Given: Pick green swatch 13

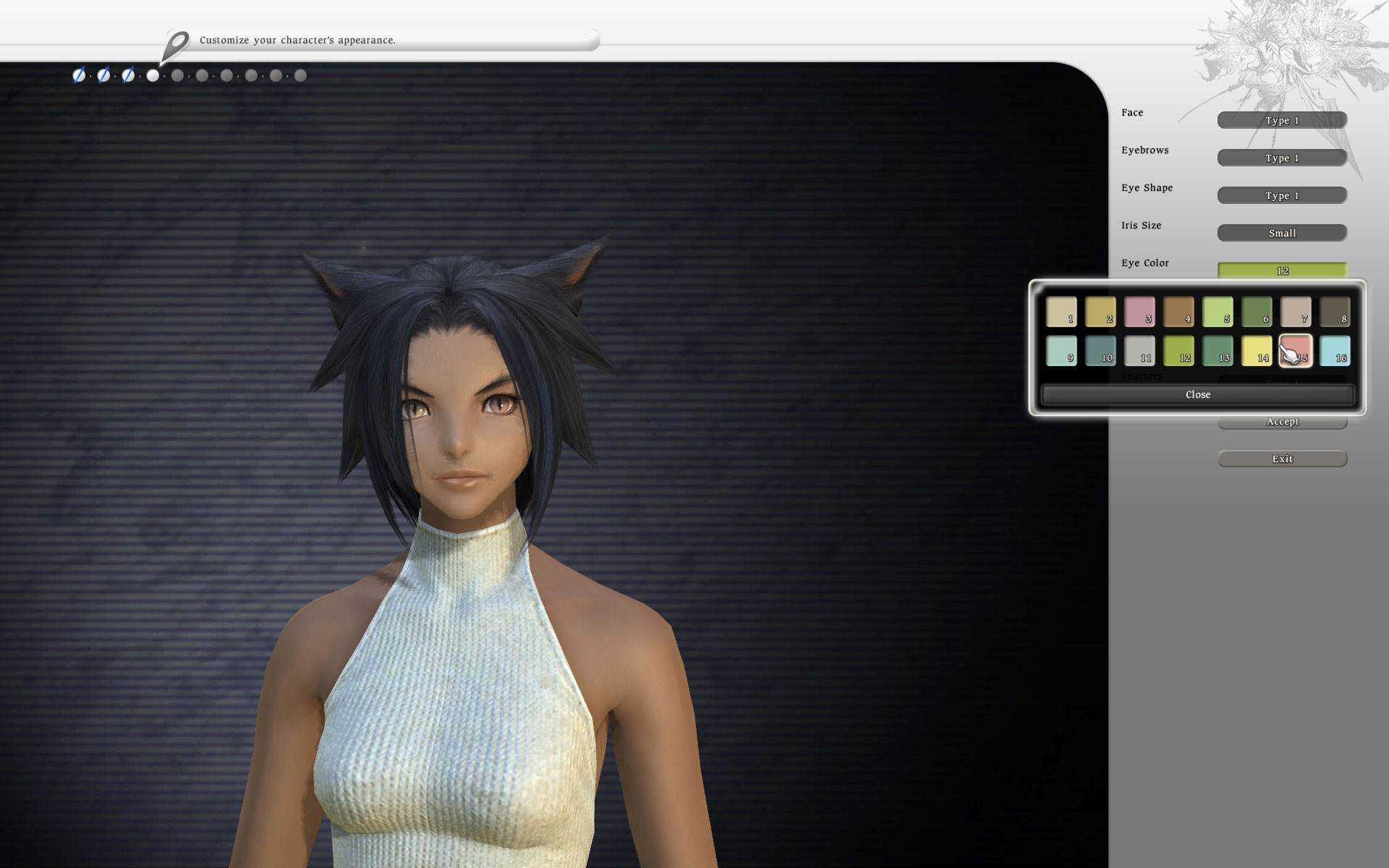Looking at the screenshot, I should pos(1218,351).
